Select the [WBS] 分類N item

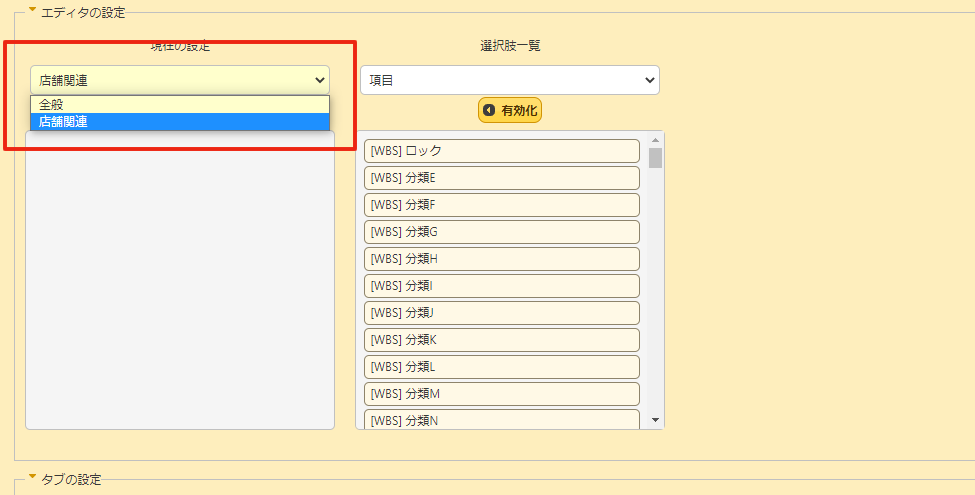502,420
